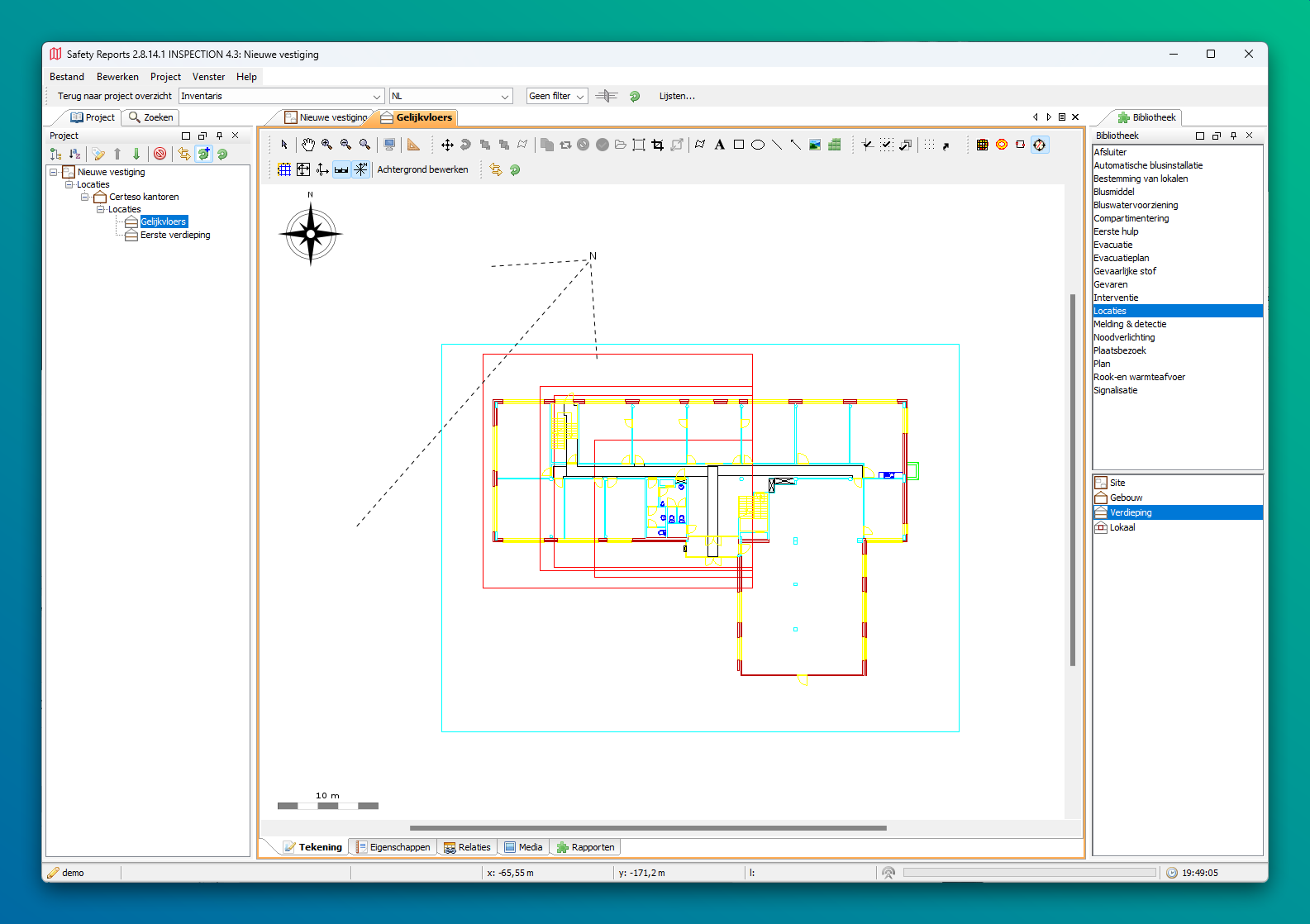Image resolution: width=1310 pixels, height=924 pixels.
Task: Click the zoom in magnifier icon
Action: 327,145
